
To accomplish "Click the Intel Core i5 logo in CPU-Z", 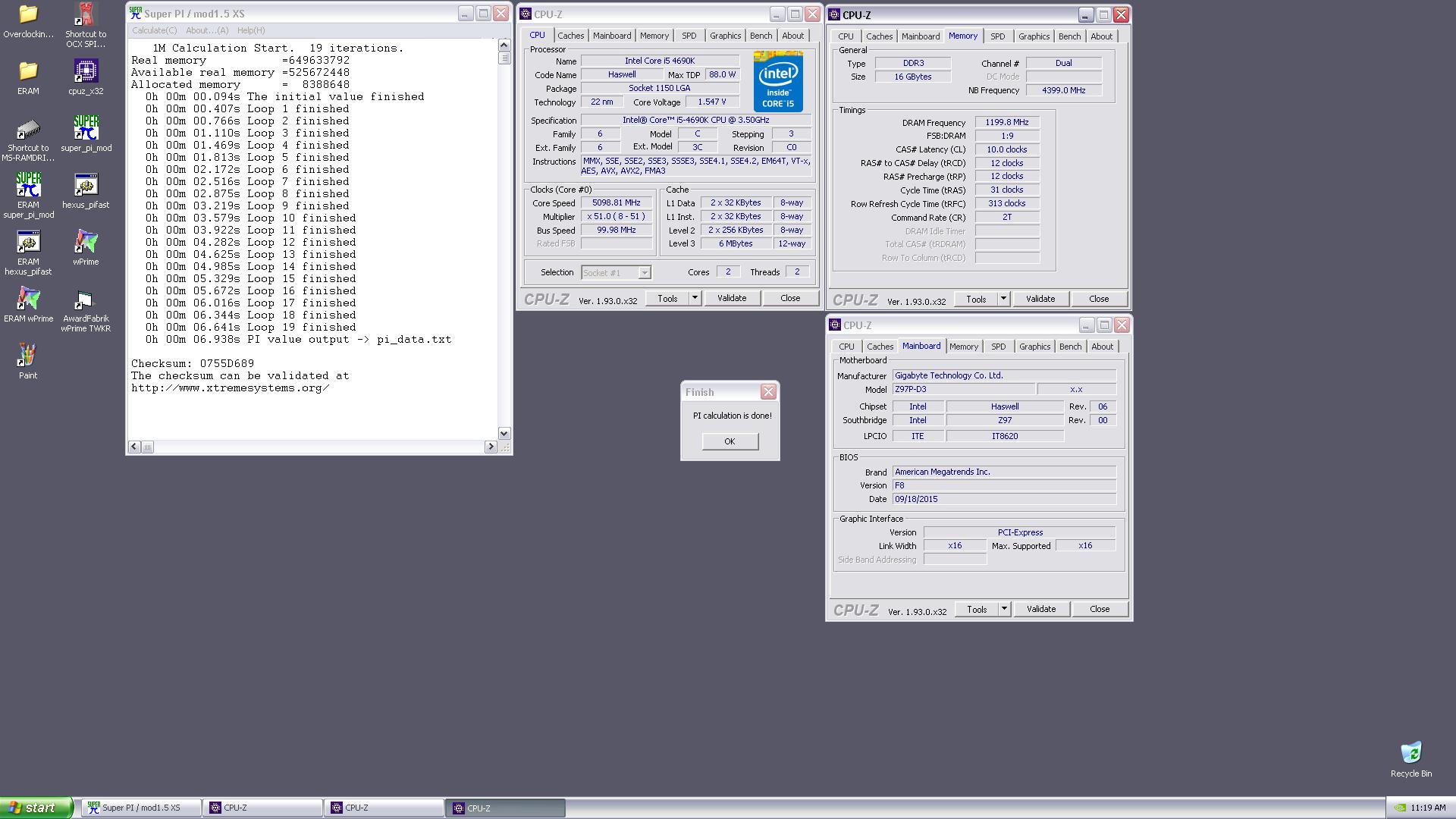I will [778, 82].
